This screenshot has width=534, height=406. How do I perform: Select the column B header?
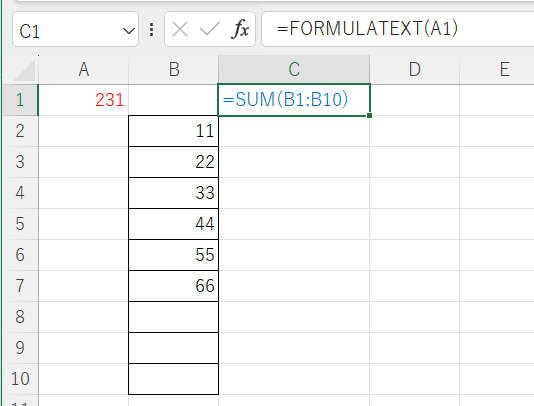click(x=174, y=69)
